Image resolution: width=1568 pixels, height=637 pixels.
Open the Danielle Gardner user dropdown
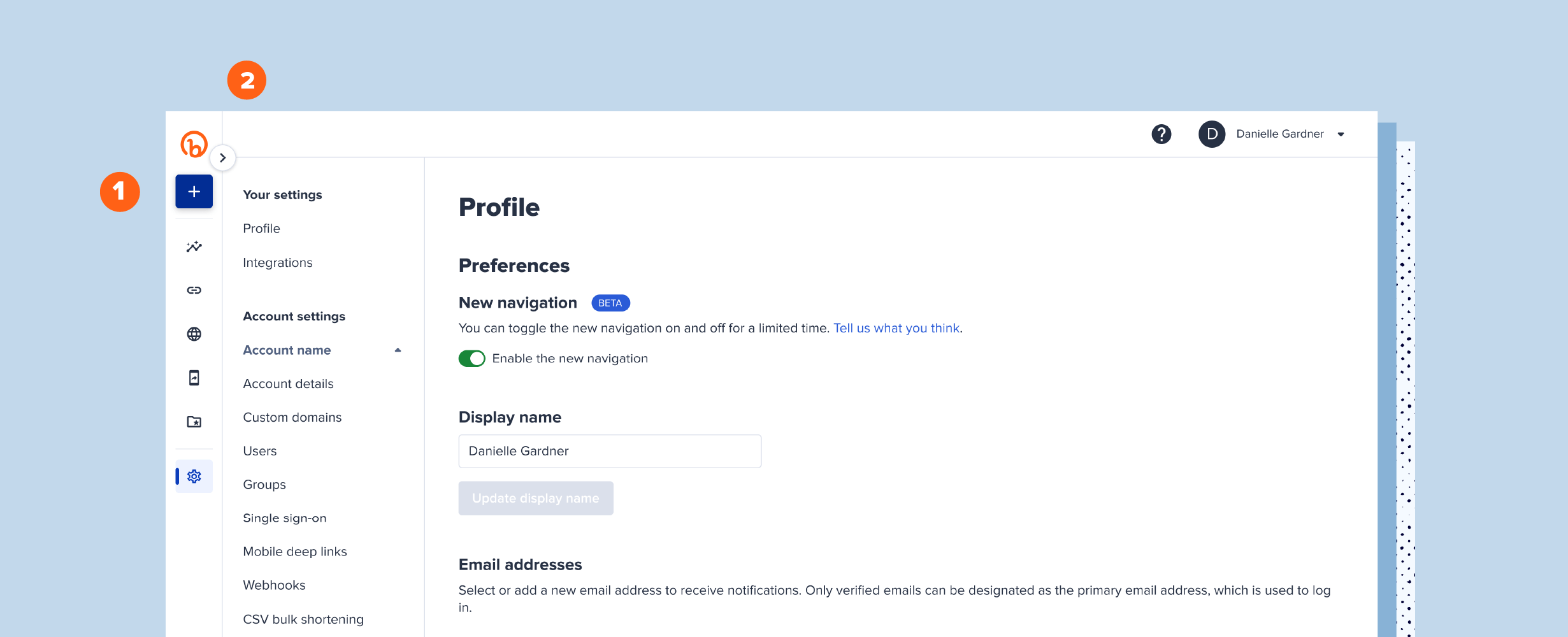point(1341,134)
